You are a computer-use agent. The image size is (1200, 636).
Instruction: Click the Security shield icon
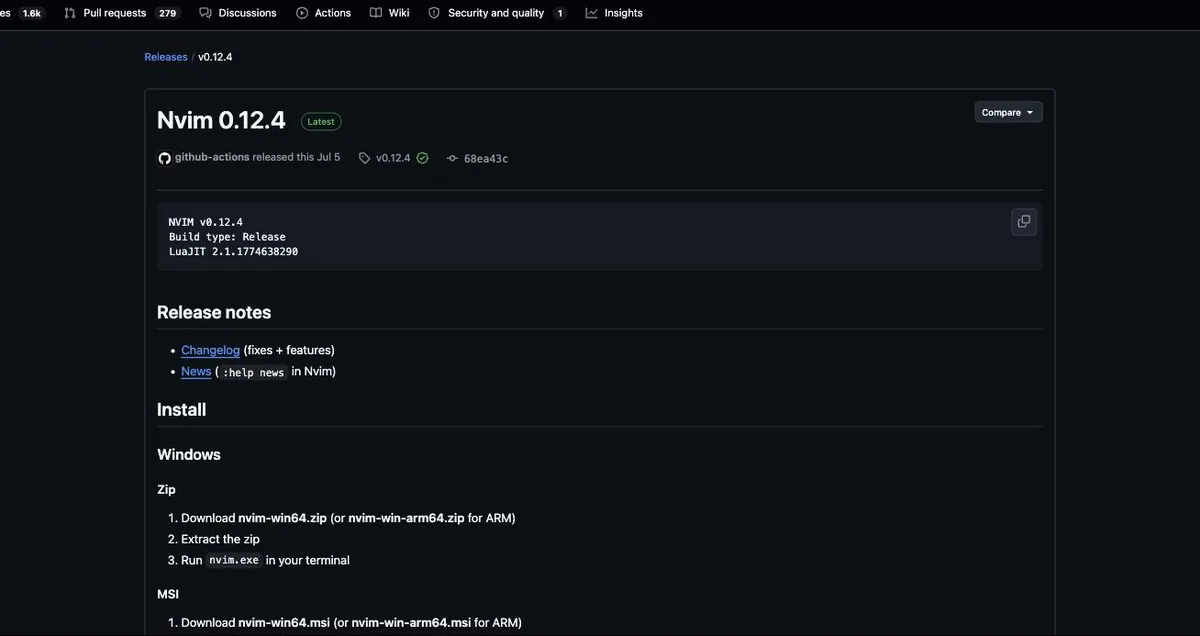click(434, 13)
